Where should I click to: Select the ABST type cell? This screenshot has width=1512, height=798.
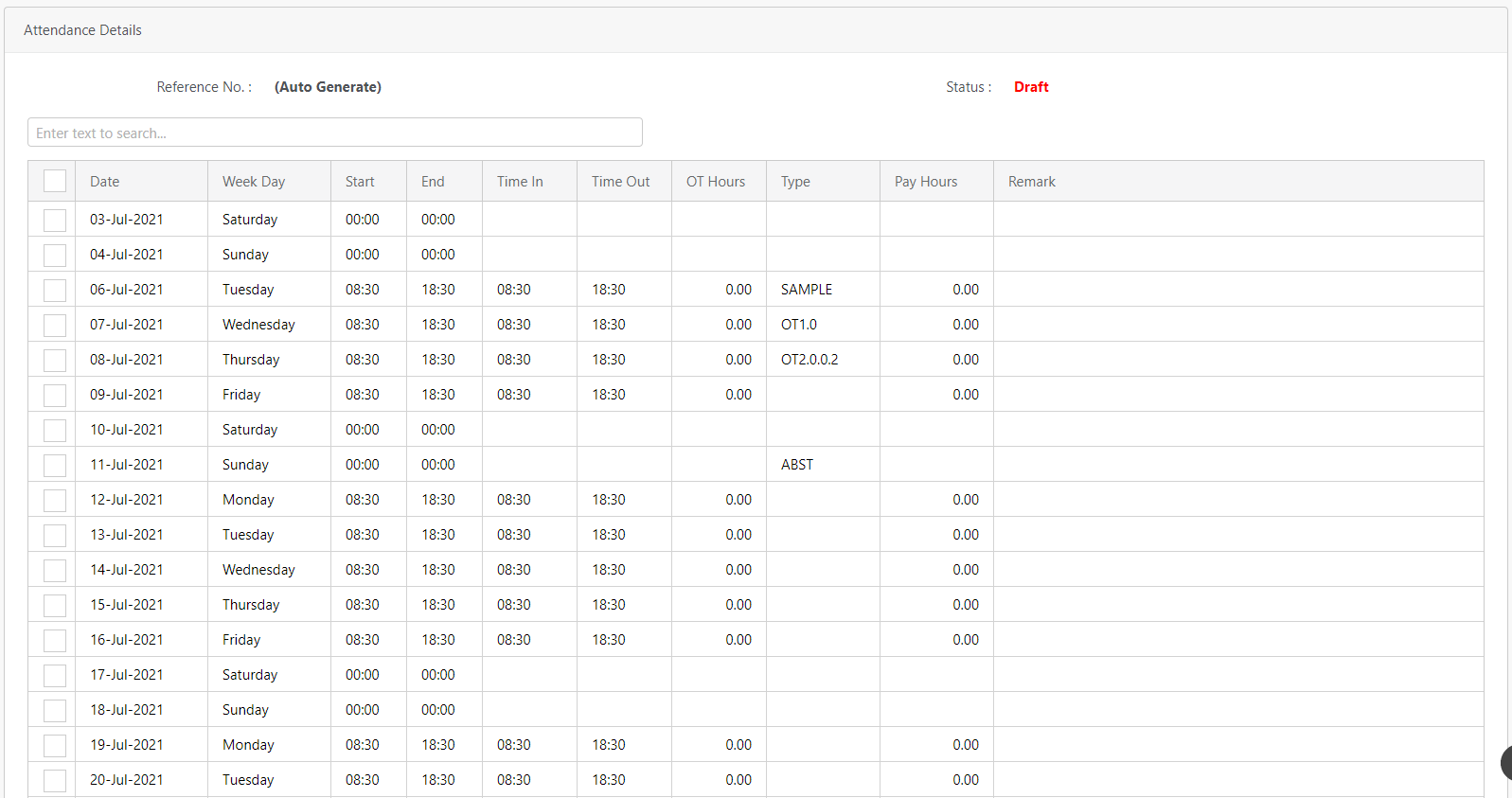(823, 465)
